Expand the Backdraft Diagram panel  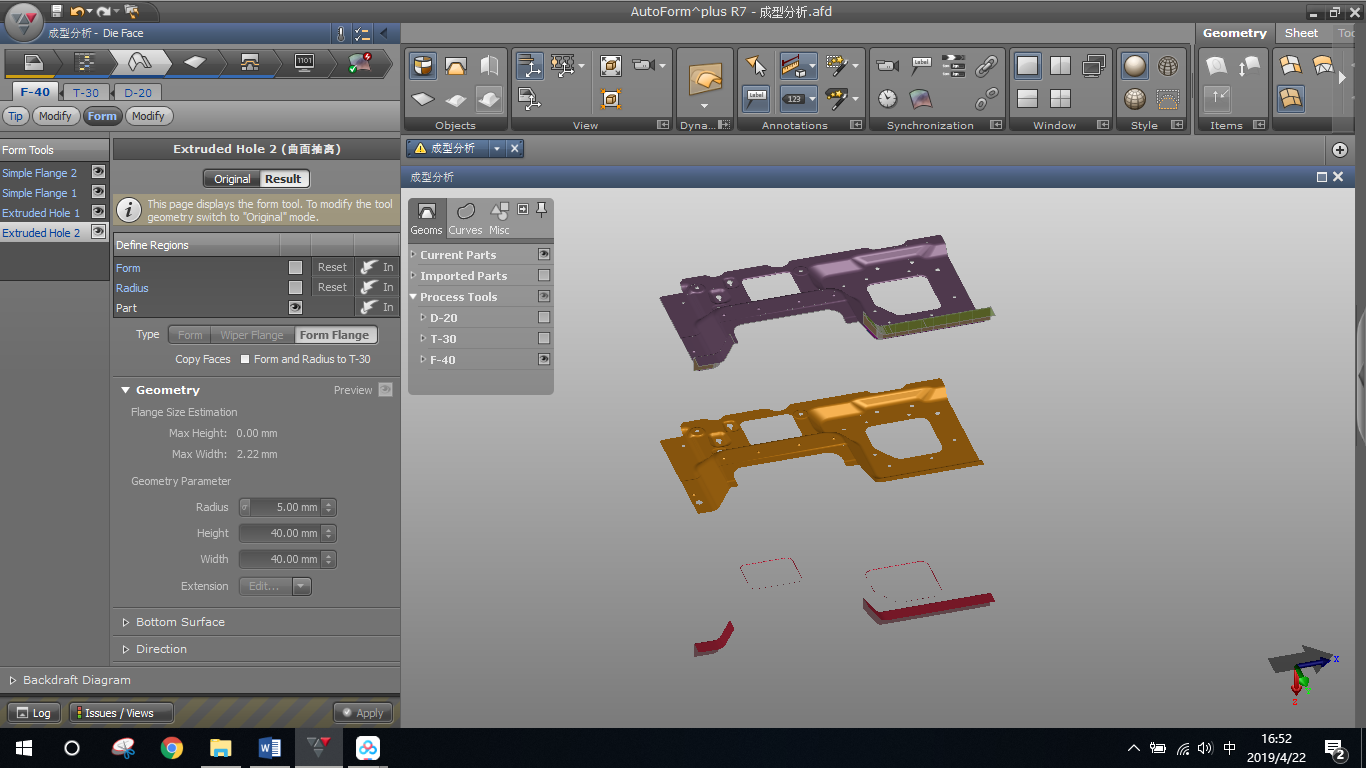click(x=77, y=680)
